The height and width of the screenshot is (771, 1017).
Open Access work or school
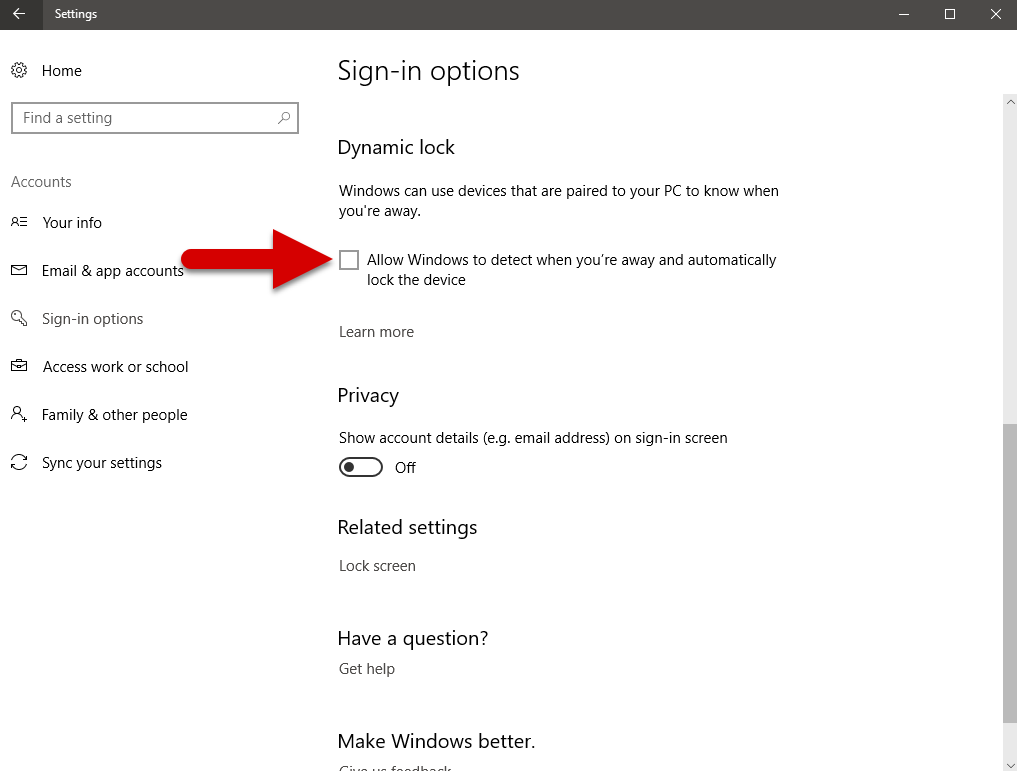click(115, 366)
